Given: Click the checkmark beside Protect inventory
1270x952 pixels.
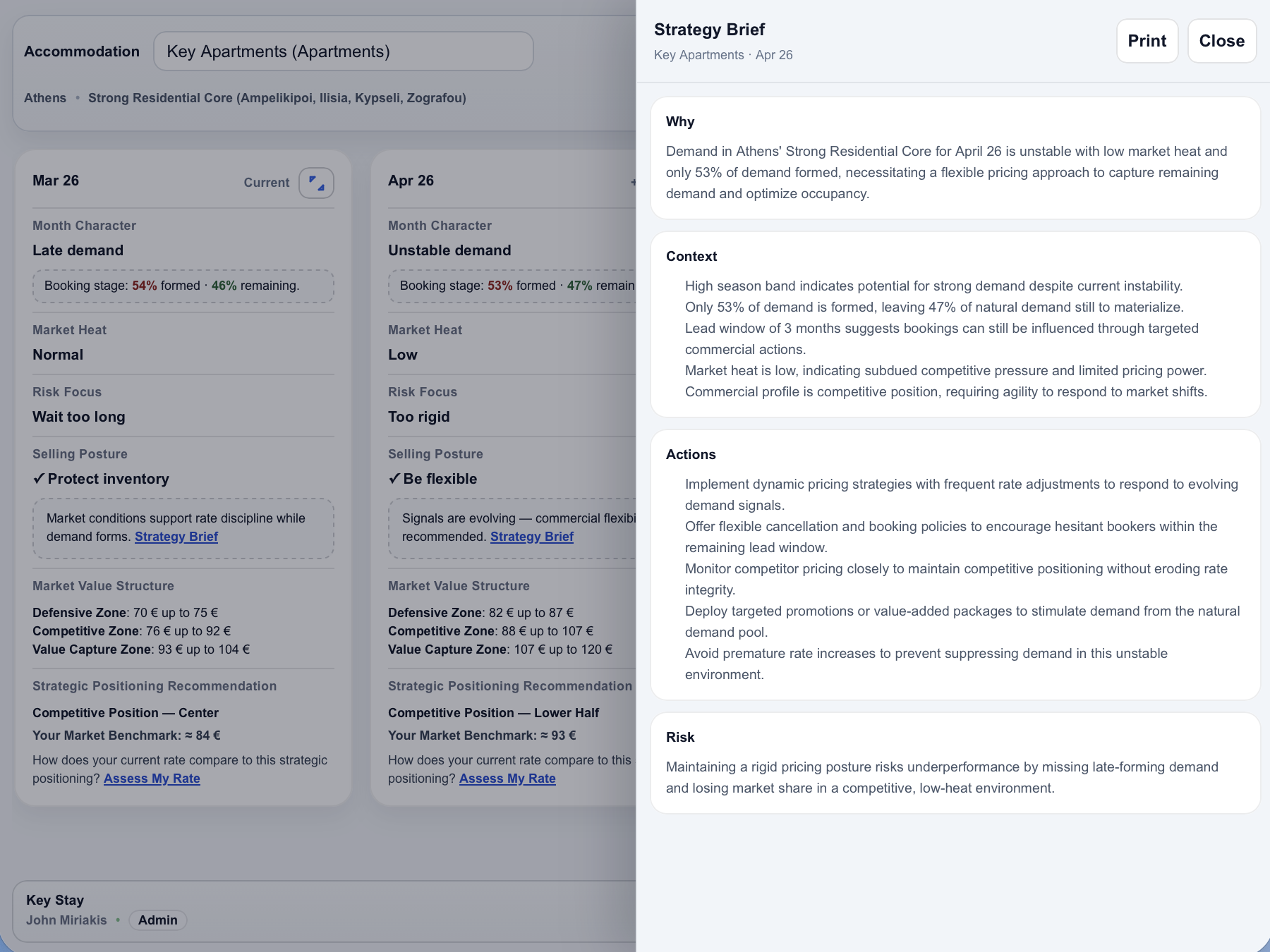Looking at the screenshot, I should pos(39,479).
